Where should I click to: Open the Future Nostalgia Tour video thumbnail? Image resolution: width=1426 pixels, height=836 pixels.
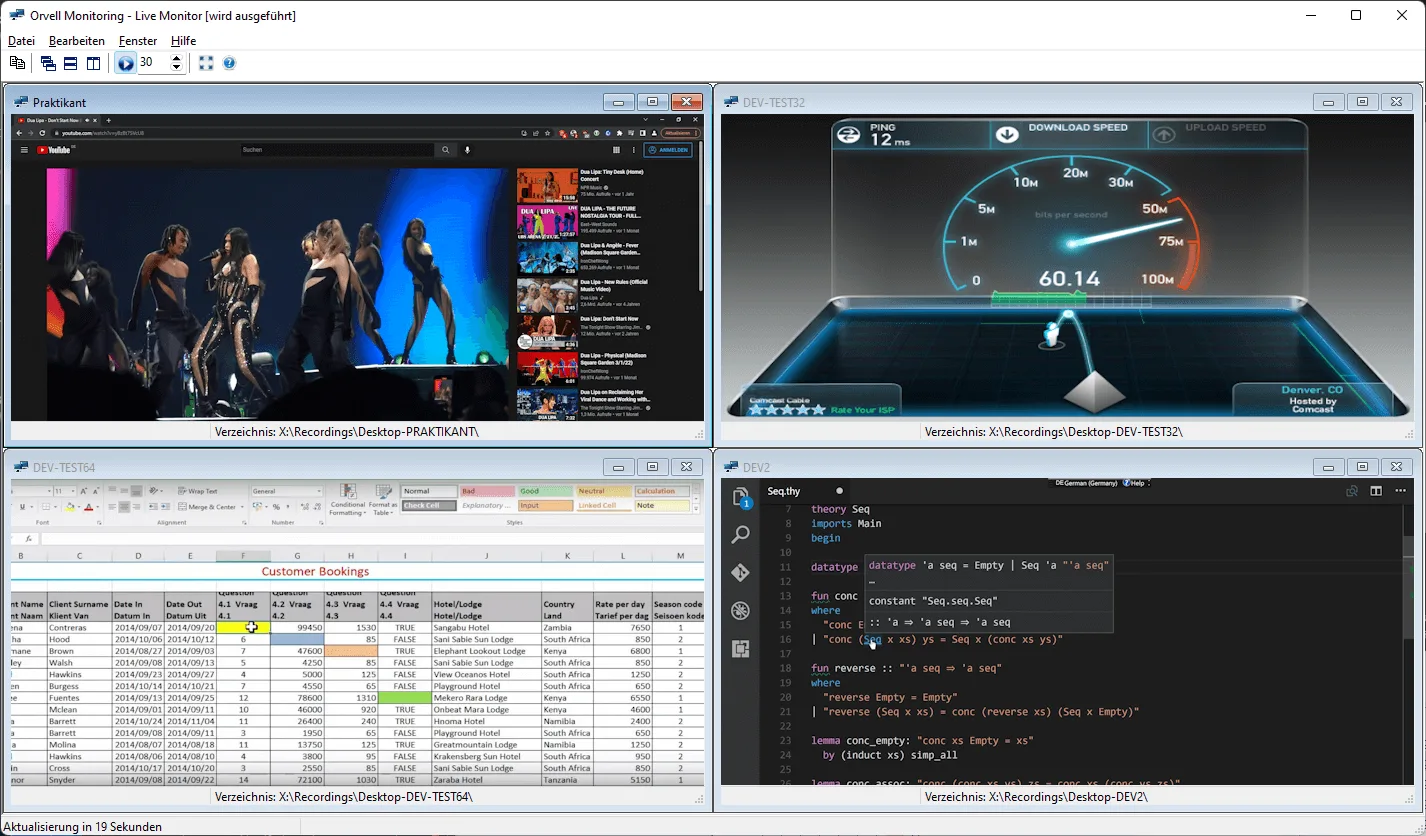point(547,222)
